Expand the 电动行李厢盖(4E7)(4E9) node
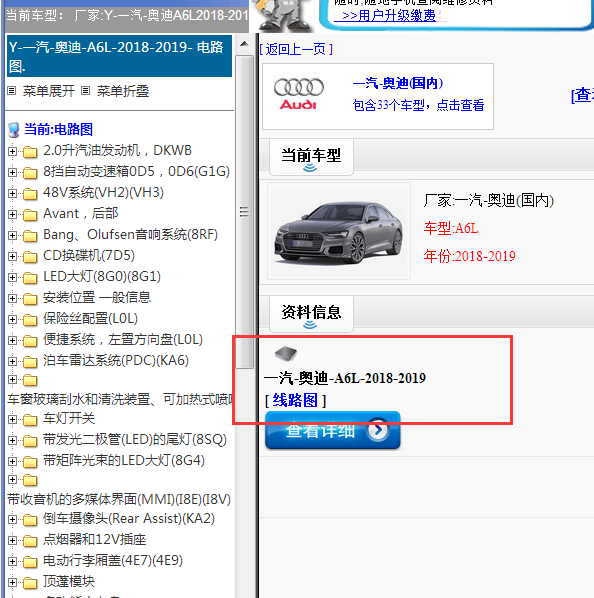This screenshot has width=594, height=598. tap(12, 562)
